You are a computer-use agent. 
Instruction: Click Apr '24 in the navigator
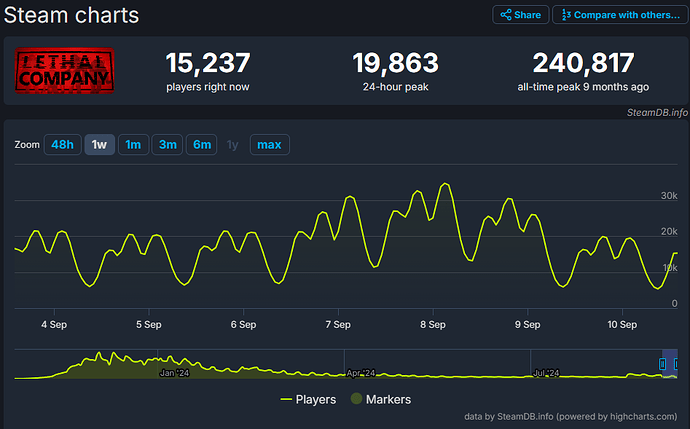(x=361, y=373)
